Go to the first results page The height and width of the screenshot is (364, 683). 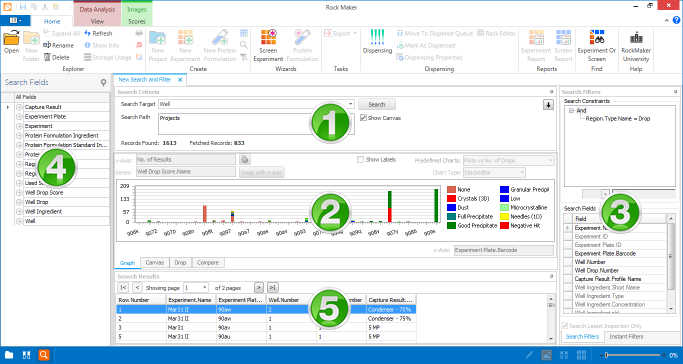pyautogui.click(x=123, y=288)
